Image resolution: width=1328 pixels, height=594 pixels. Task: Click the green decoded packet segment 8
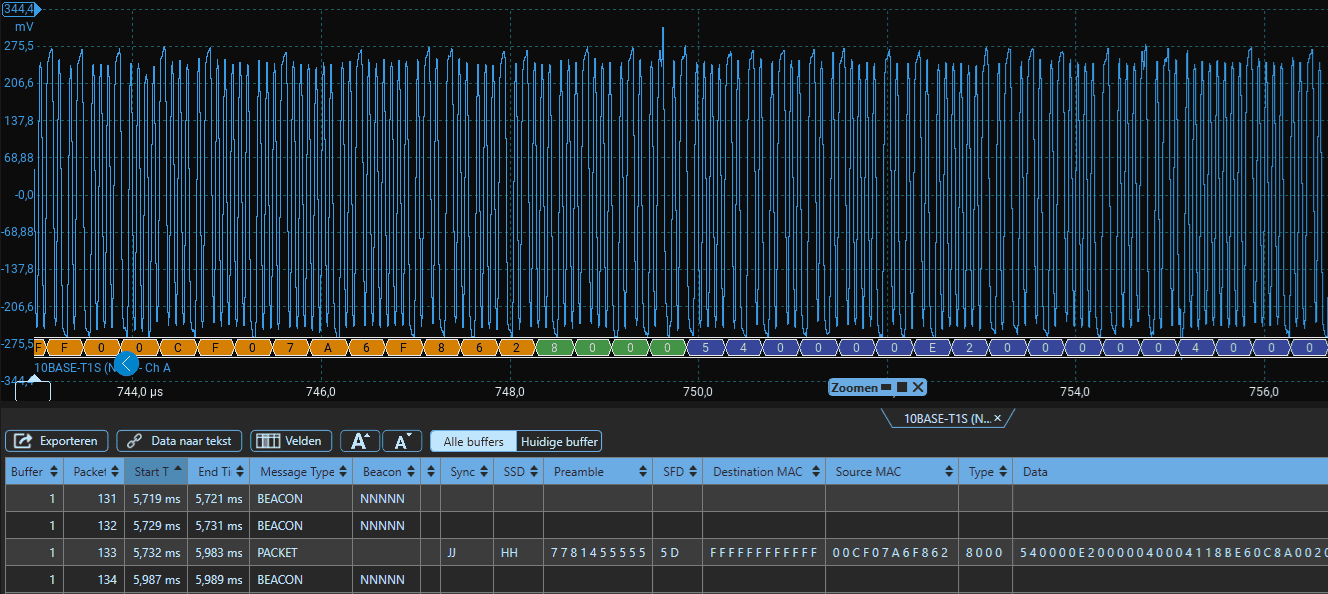tap(555, 348)
